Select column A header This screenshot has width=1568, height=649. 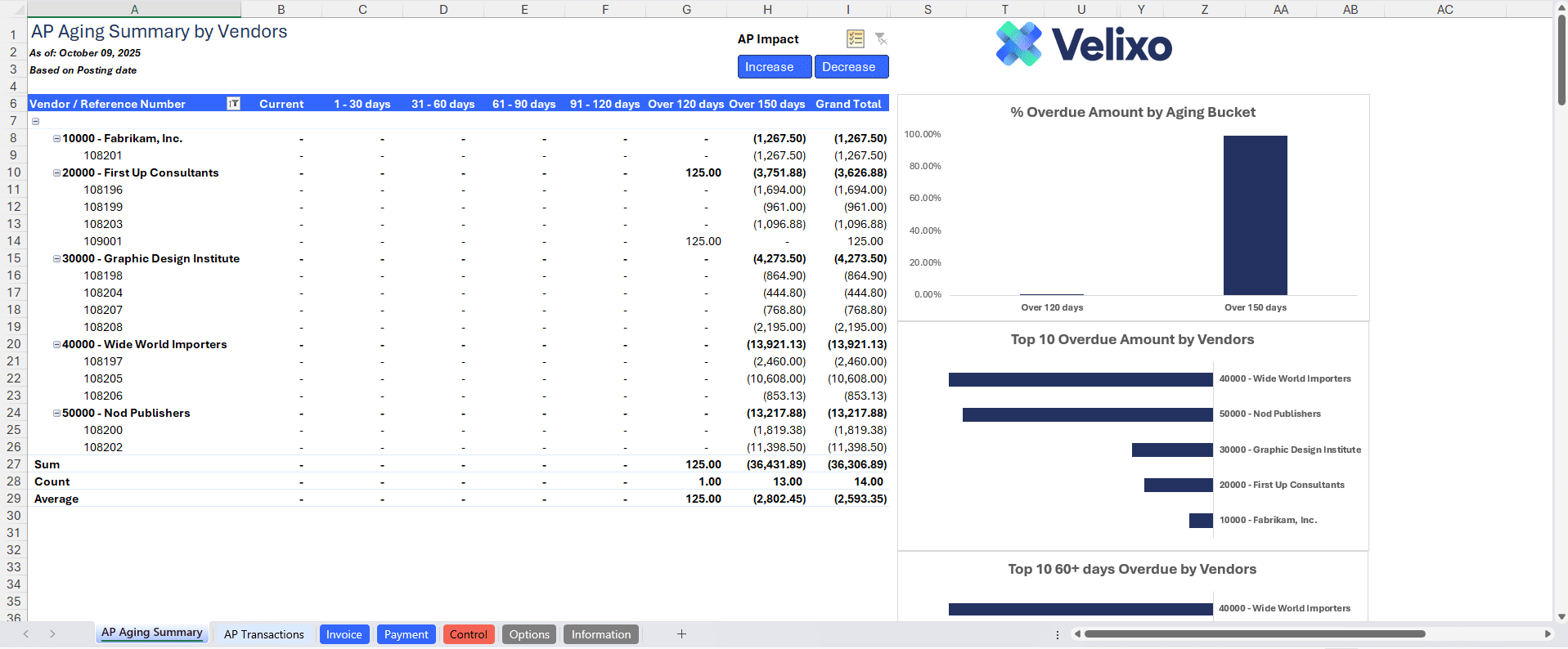point(134,9)
